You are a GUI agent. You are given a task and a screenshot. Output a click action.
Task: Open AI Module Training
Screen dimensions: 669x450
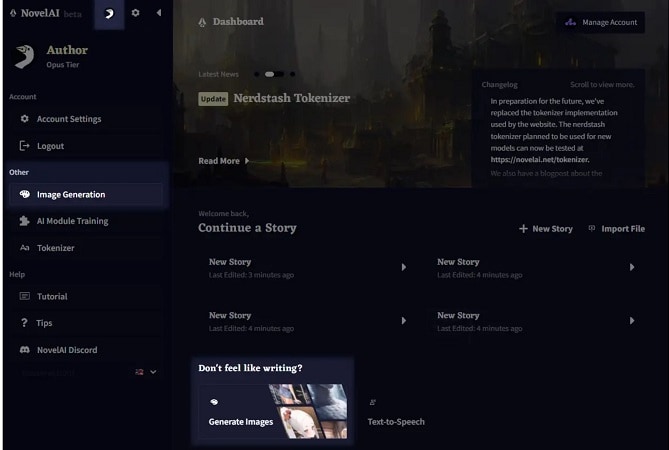pyautogui.click(x=85, y=221)
